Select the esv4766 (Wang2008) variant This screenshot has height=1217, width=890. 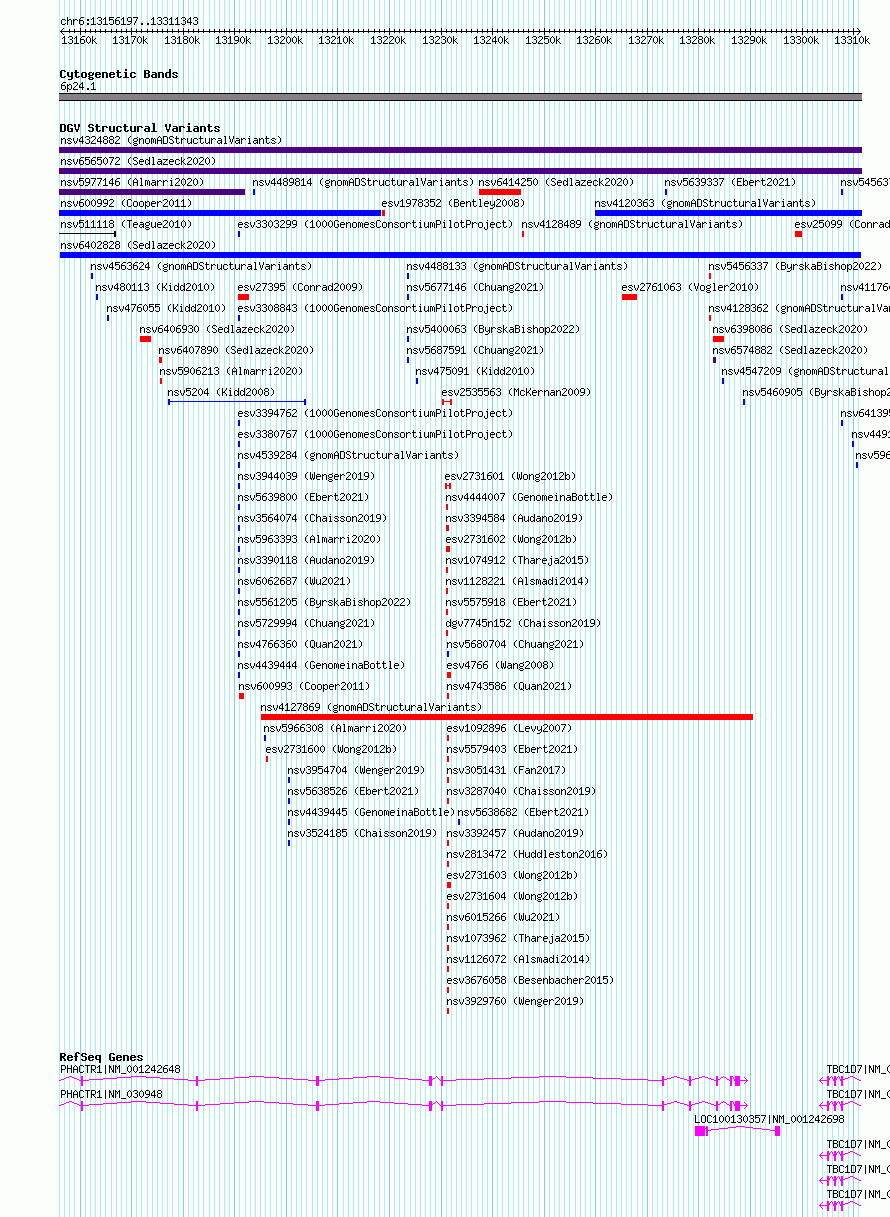tap(499, 665)
